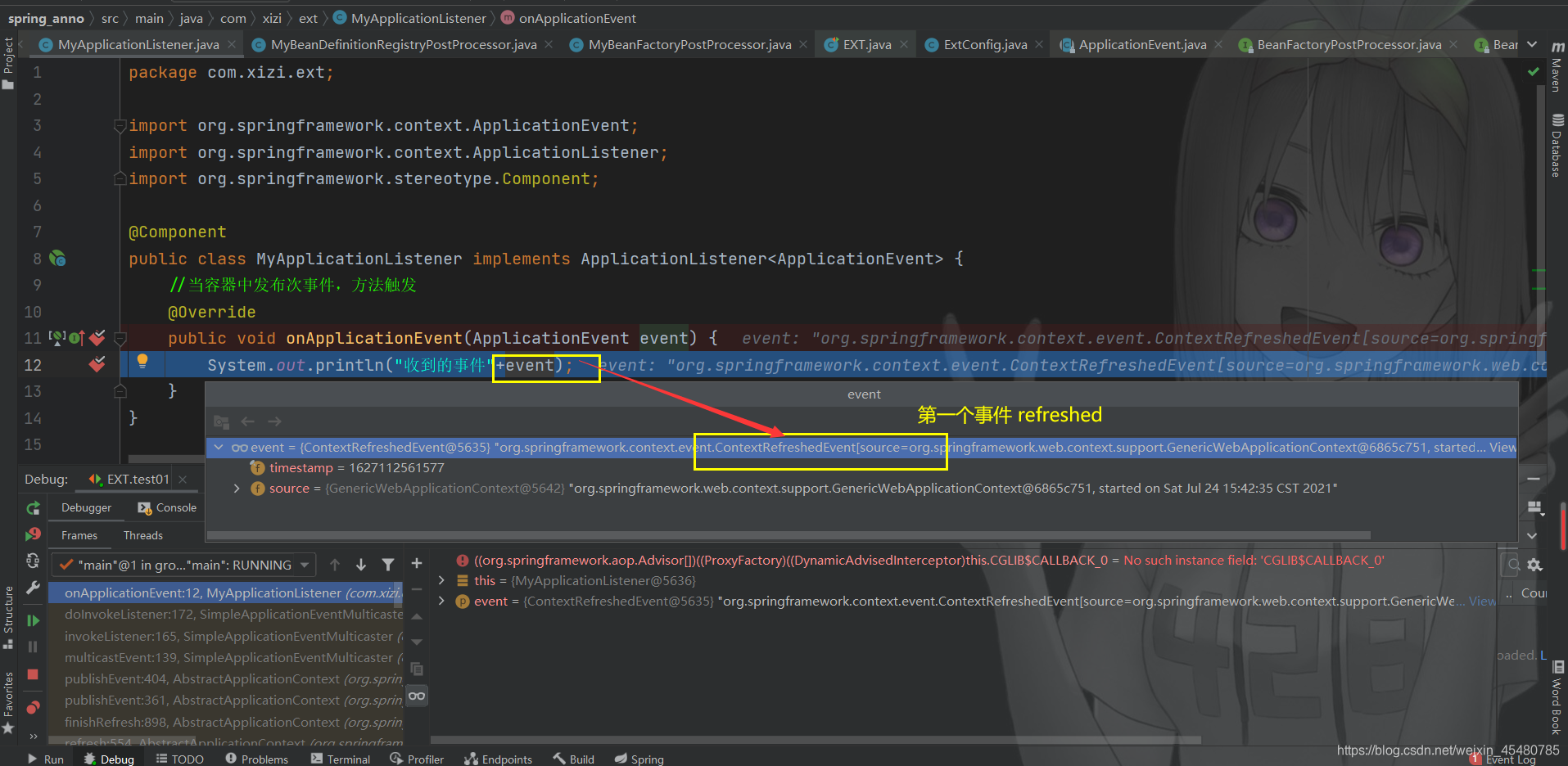
Task: Show more debug toolbar actions
Action: click(33, 735)
